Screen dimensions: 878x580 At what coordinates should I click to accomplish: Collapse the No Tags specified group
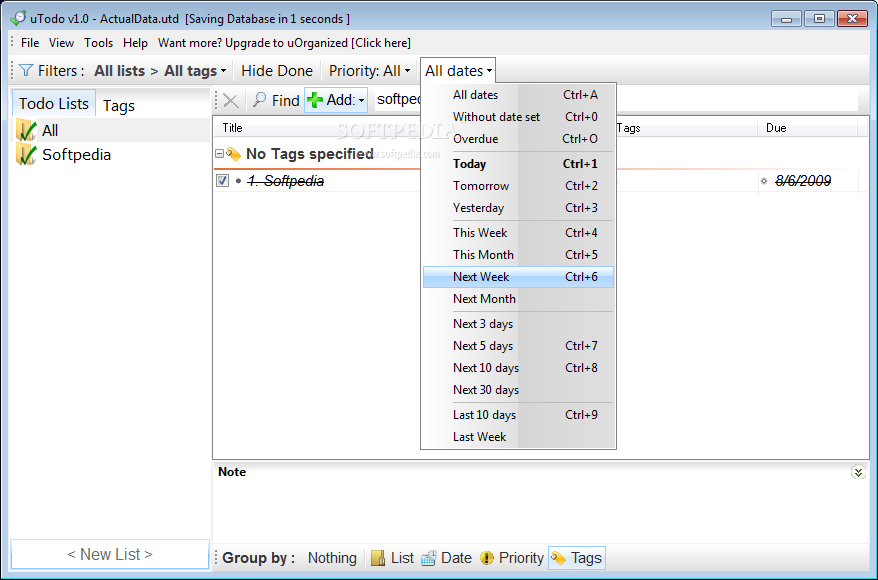[x=220, y=153]
